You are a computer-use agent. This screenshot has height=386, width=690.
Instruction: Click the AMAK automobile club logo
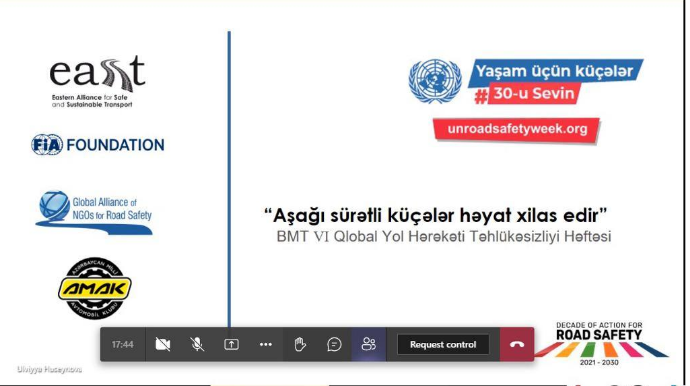click(x=95, y=288)
